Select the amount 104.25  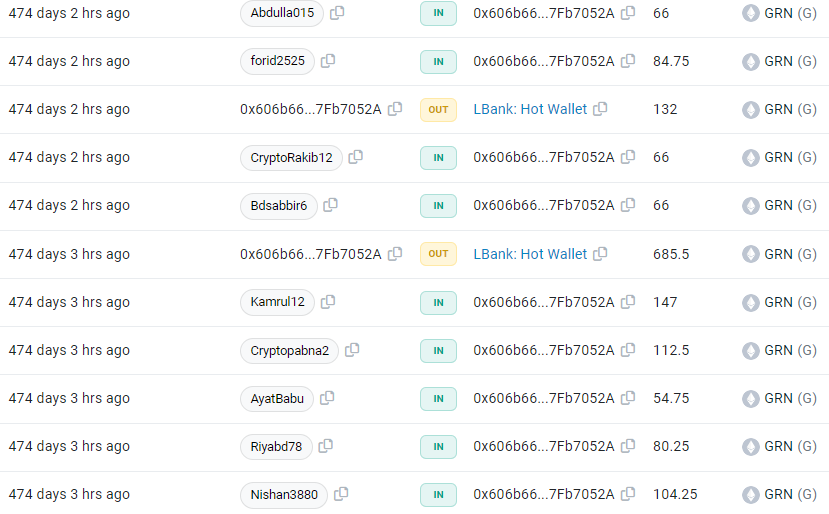click(x=675, y=495)
